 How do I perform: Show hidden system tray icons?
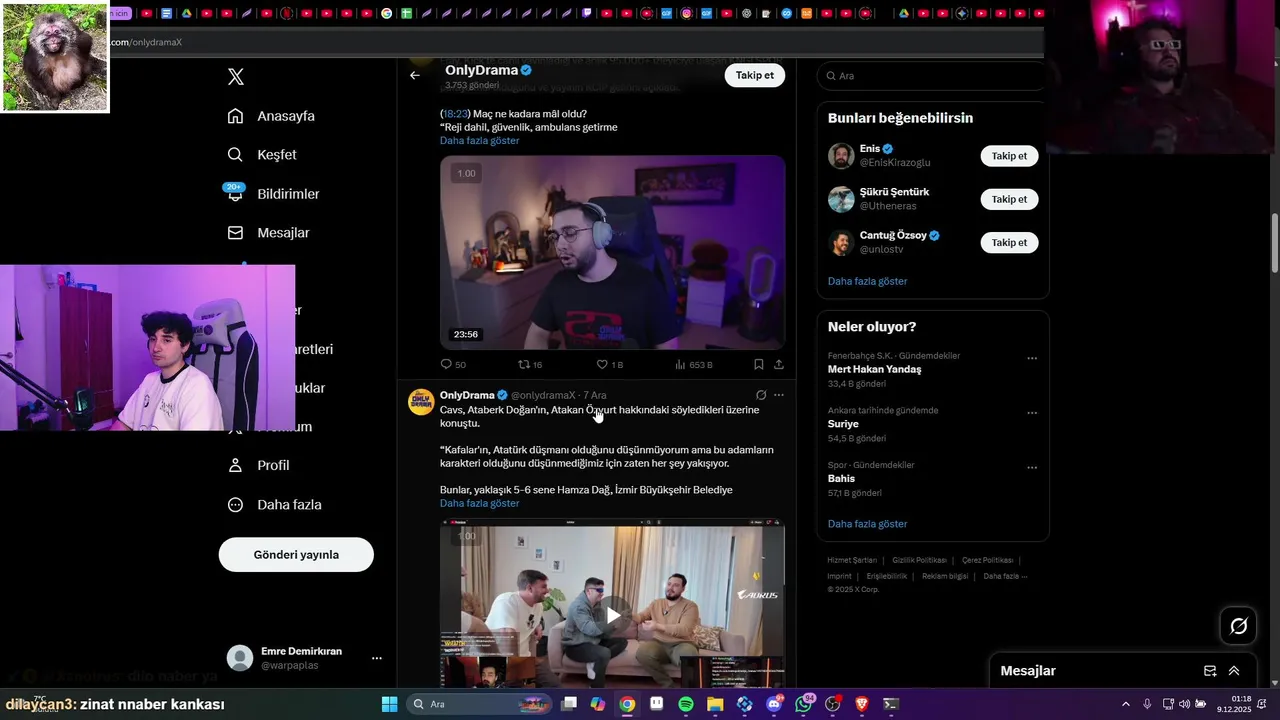tap(1125, 704)
